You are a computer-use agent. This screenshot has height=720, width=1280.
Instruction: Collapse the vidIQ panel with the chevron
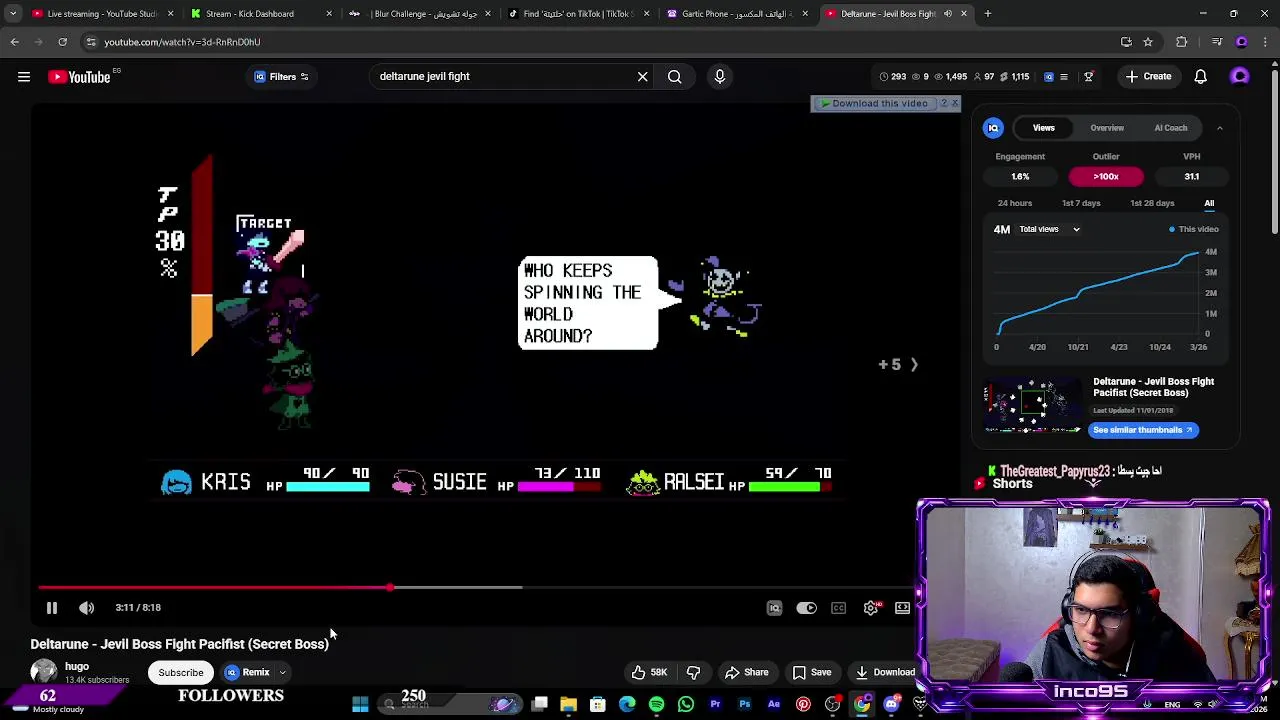(1220, 128)
